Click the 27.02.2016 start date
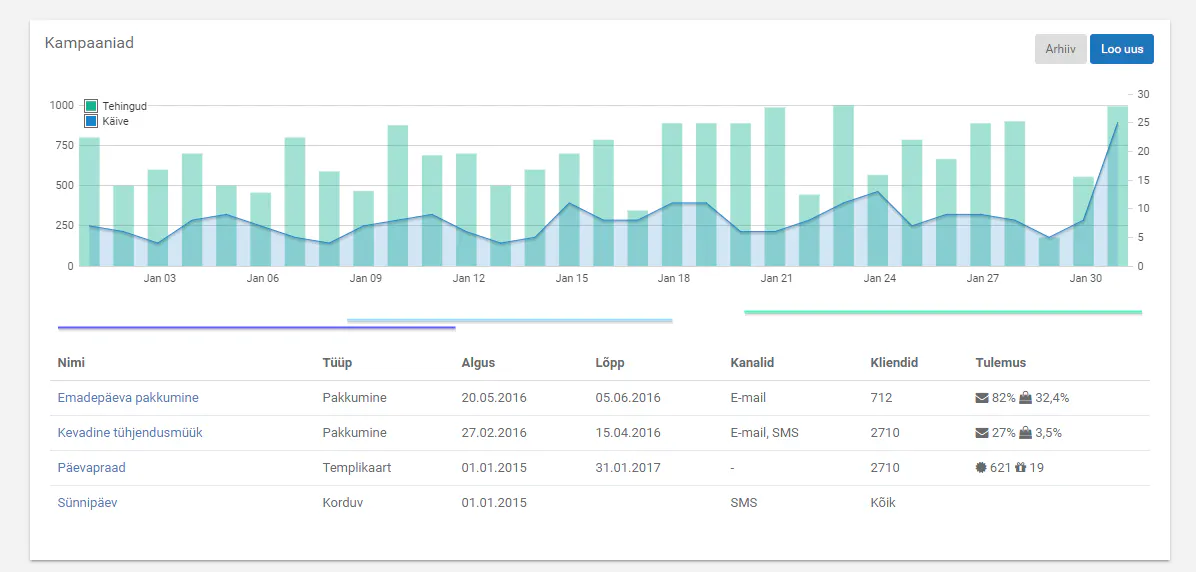Viewport: 1196px width, 572px height. click(494, 432)
